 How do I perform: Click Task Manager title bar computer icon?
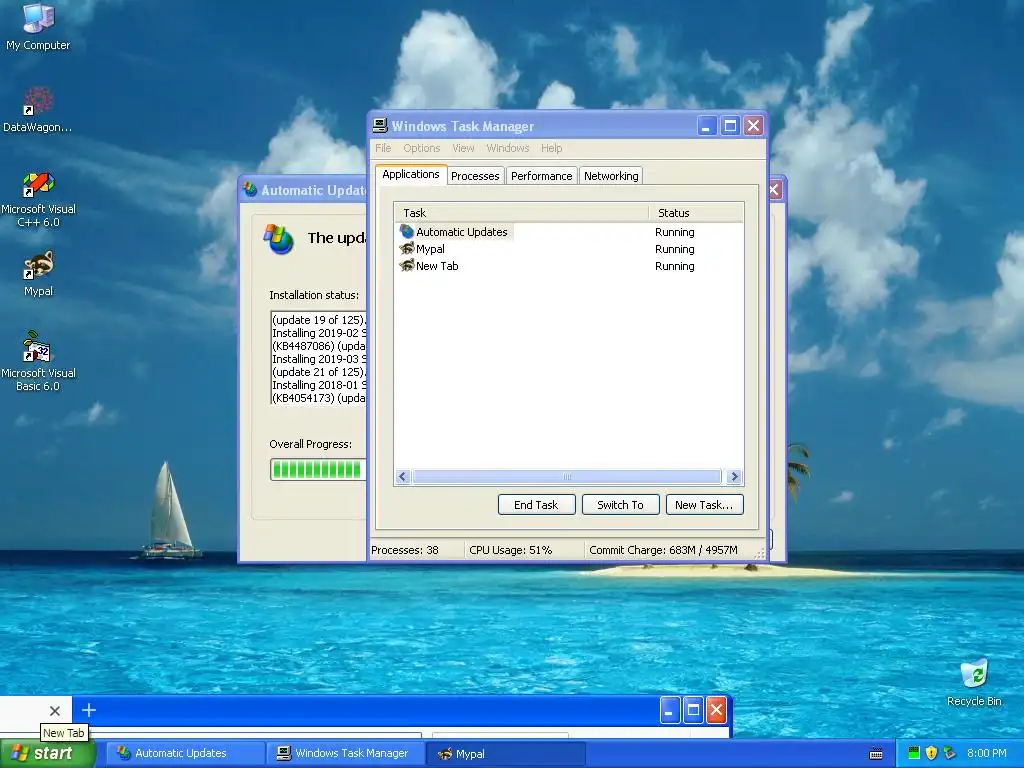pos(380,125)
